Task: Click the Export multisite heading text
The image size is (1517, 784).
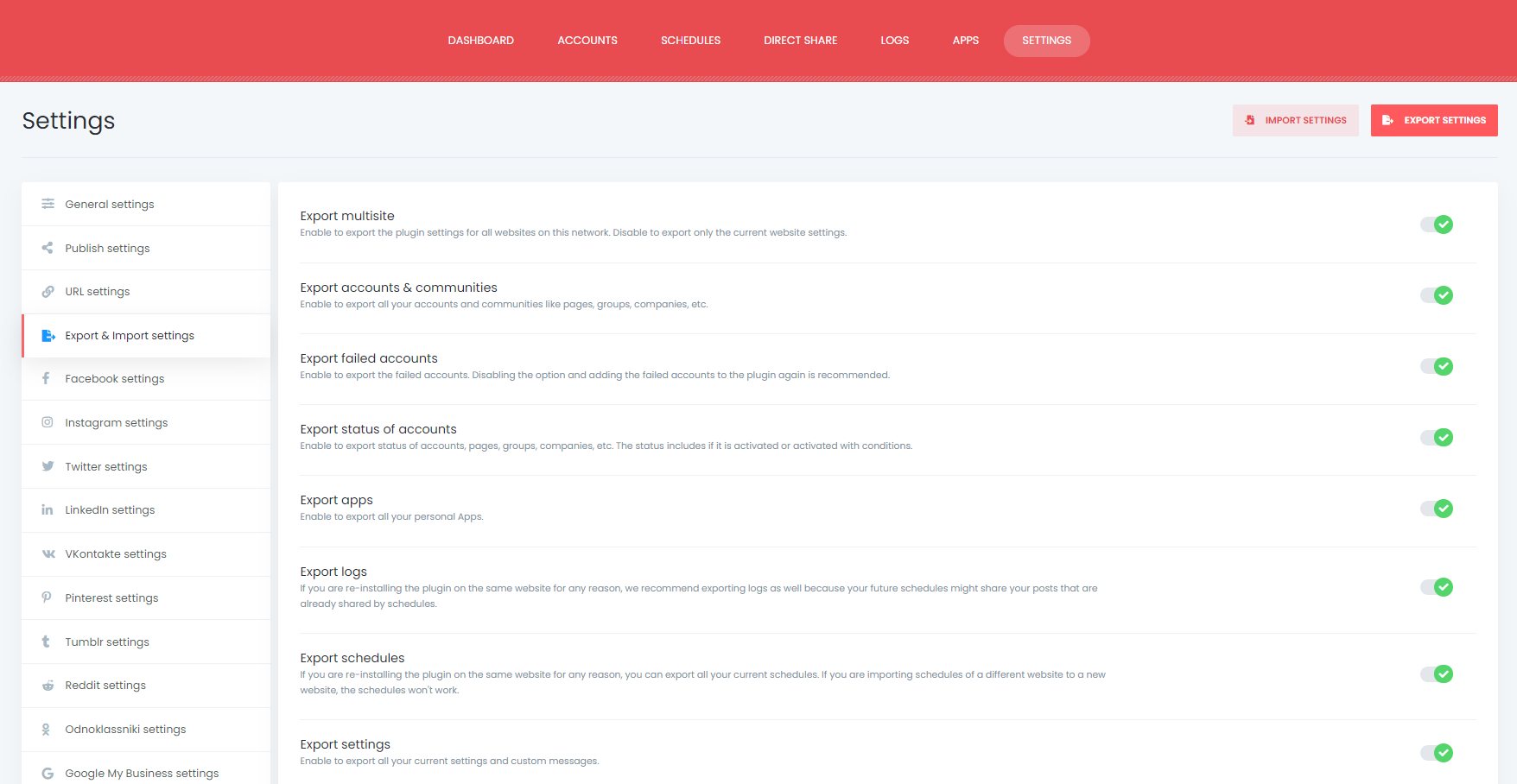Action: tap(347, 216)
